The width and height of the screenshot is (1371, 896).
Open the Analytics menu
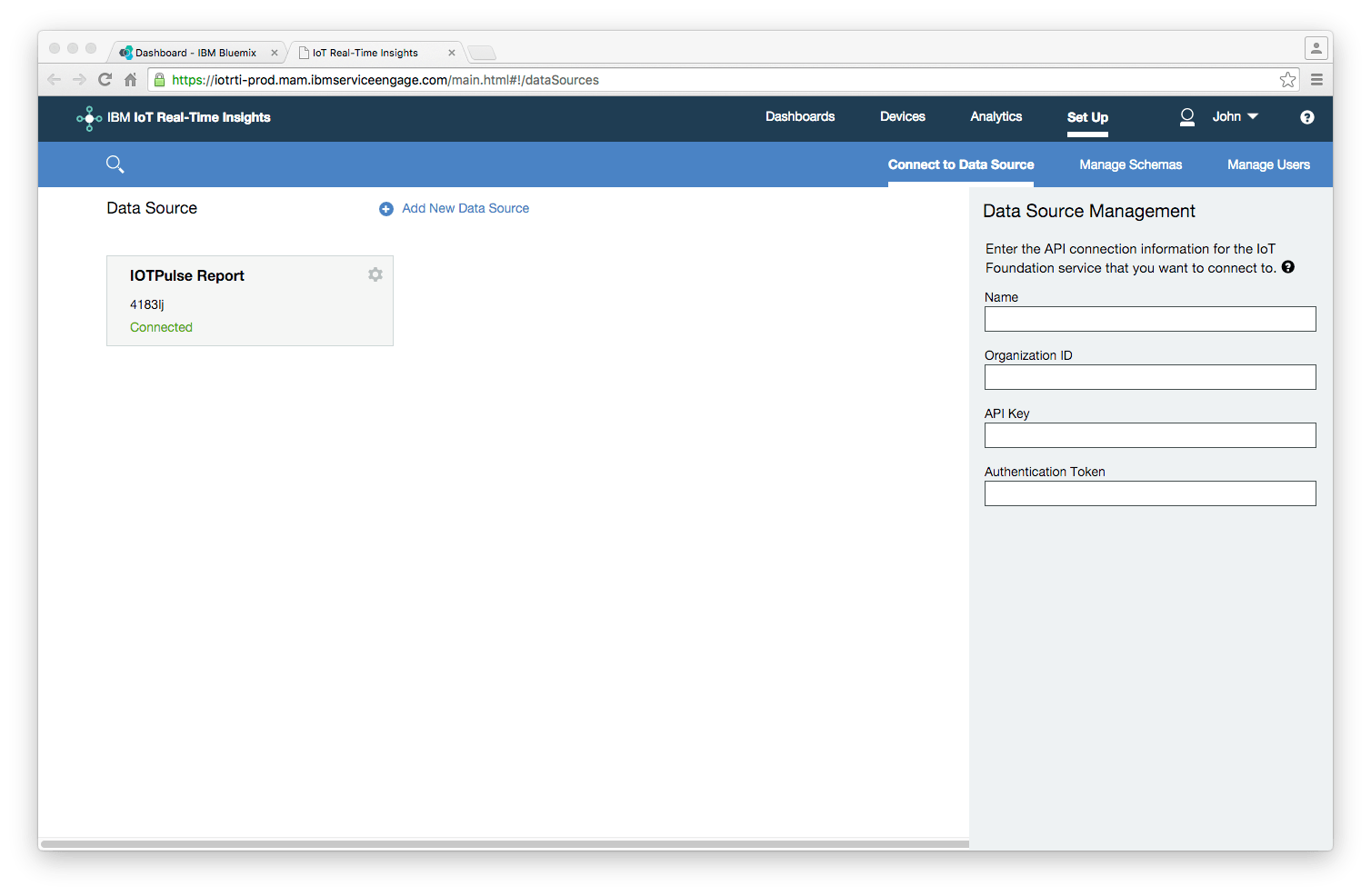click(996, 117)
